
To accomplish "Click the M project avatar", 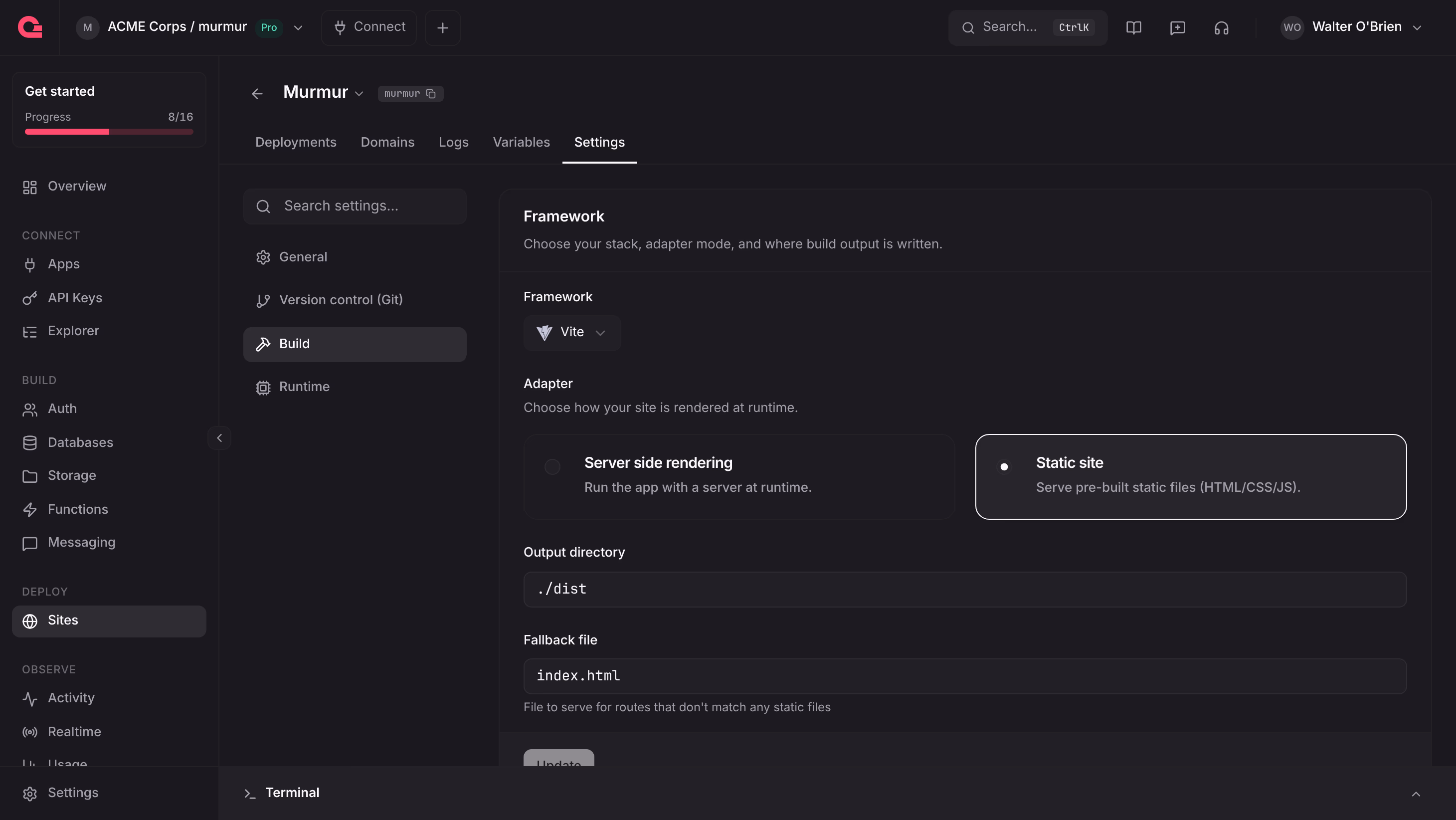I will [87, 28].
